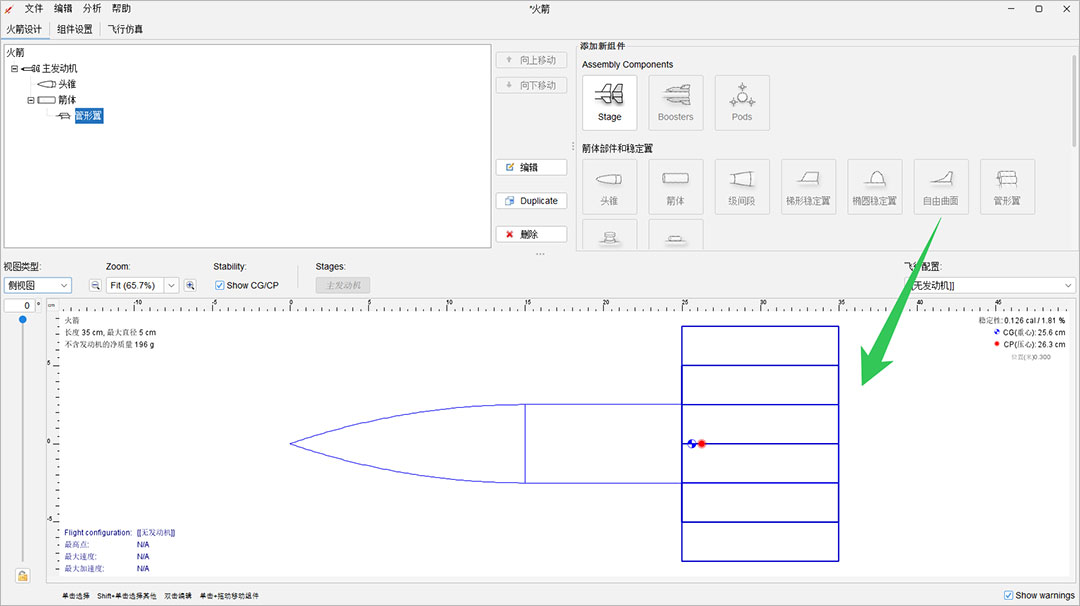
Task: Open the flight configuration 无发动机 dropdown
Action: (989, 285)
